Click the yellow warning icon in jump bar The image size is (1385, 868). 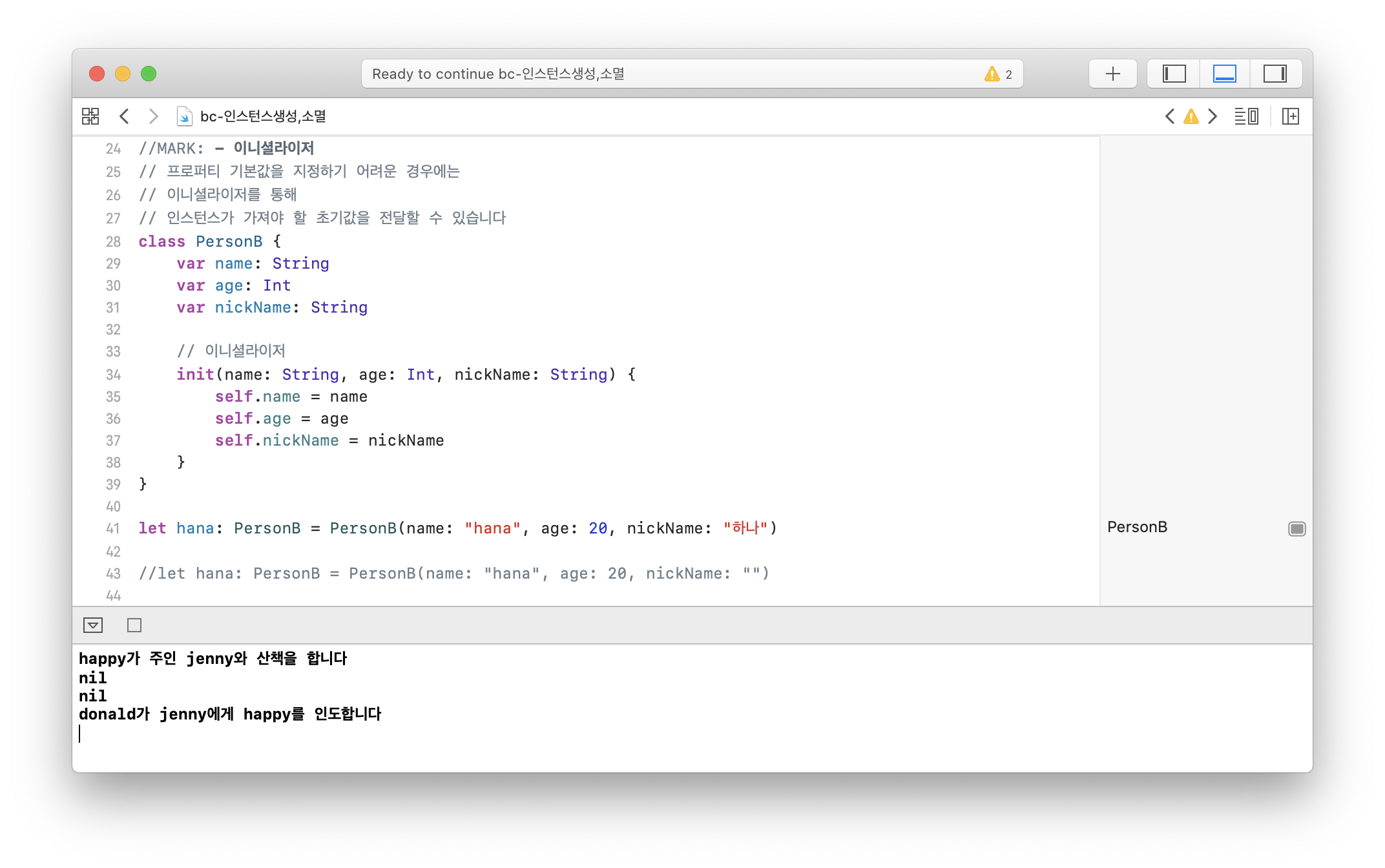(x=1191, y=116)
